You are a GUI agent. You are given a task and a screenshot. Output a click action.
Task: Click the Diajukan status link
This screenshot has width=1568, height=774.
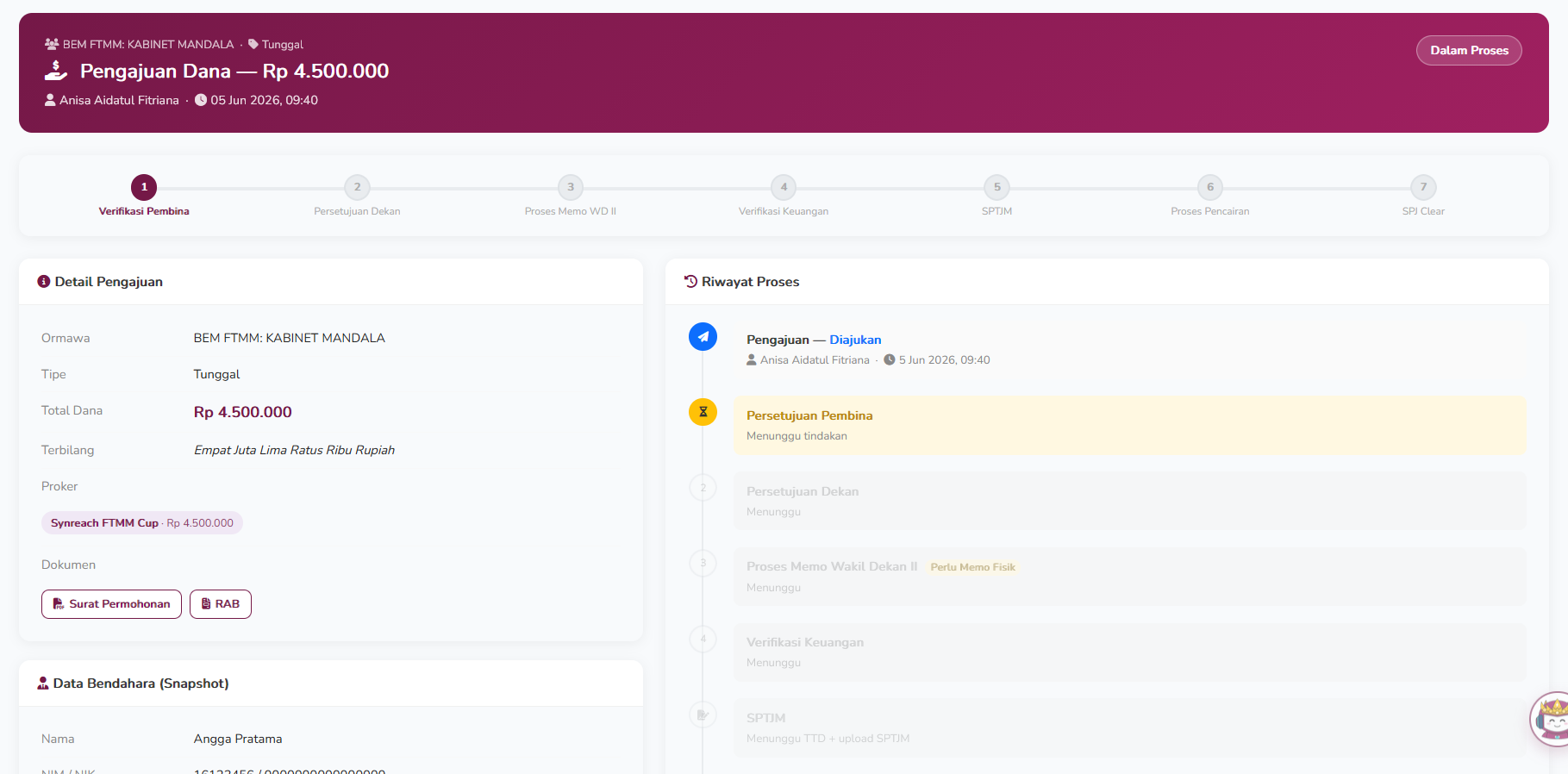(x=855, y=340)
